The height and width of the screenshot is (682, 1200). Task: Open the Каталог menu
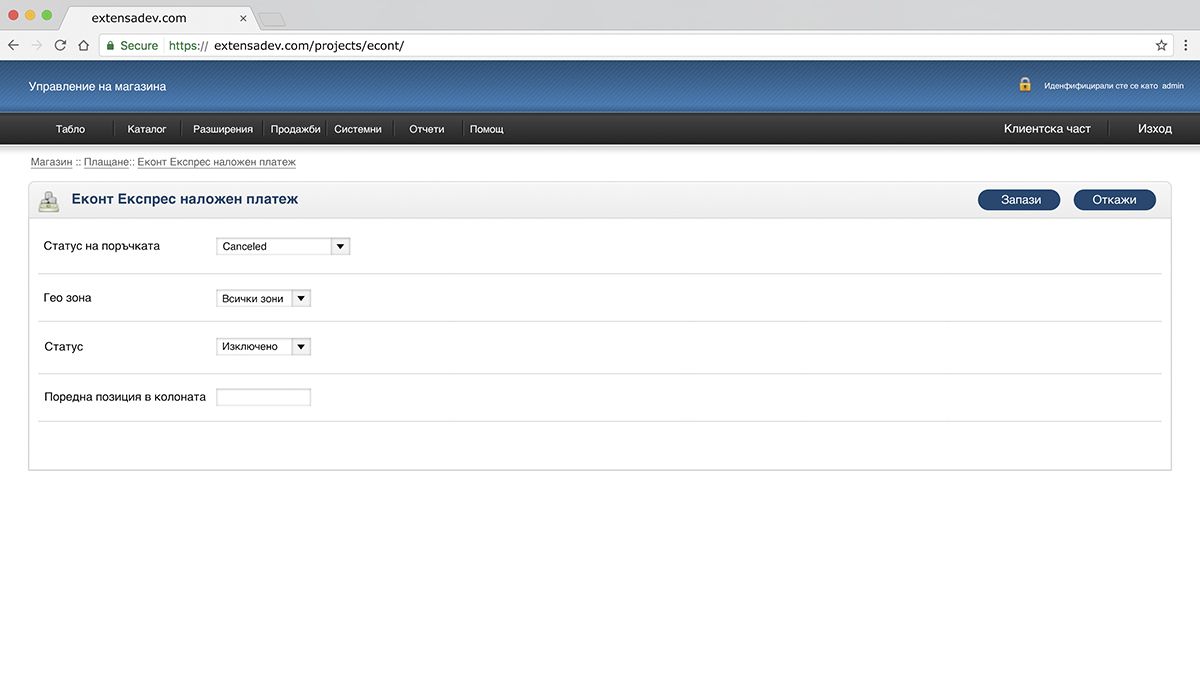[x=147, y=129]
